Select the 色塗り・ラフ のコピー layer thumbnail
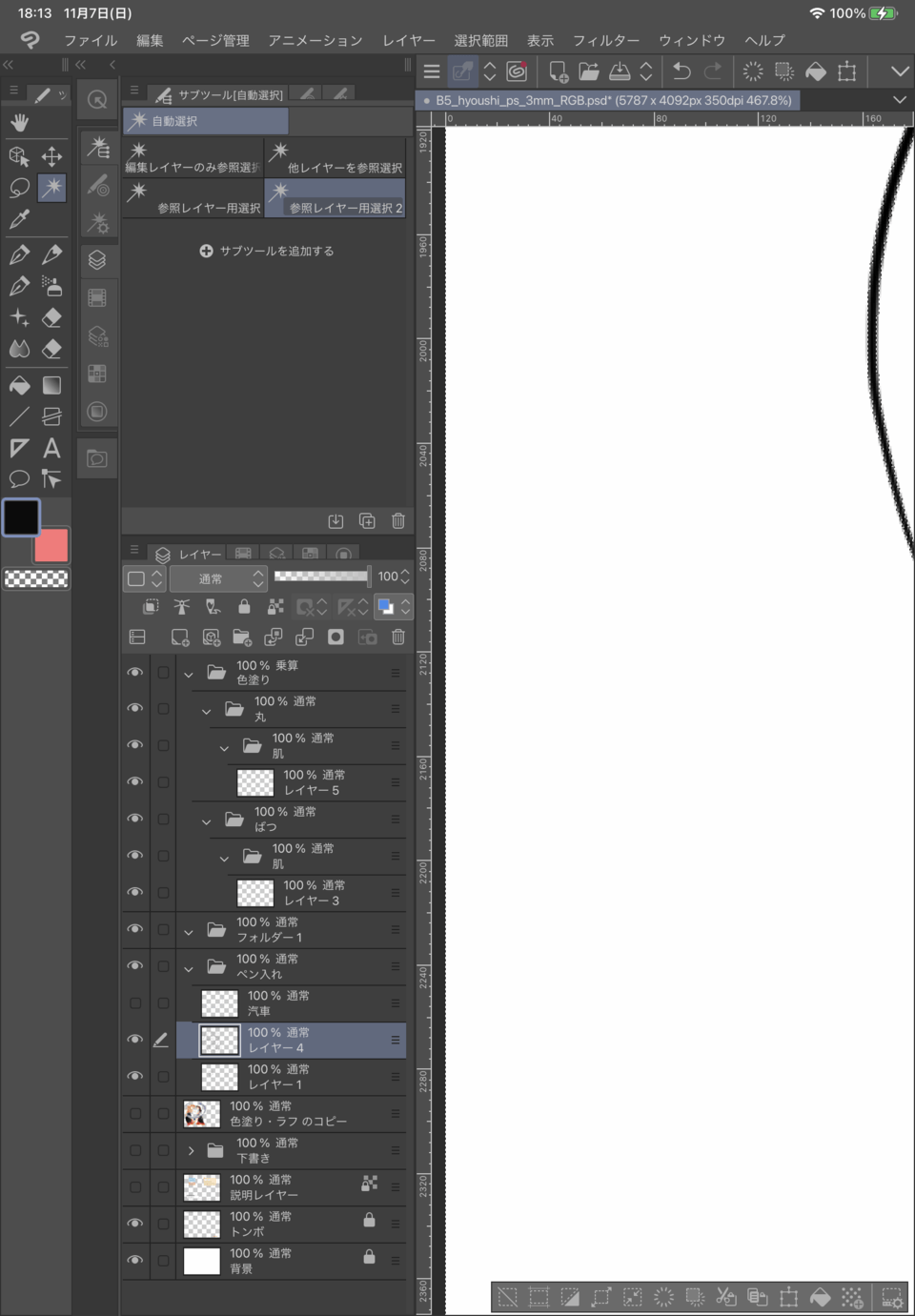The height and width of the screenshot is (1316, 915). 202,1113
